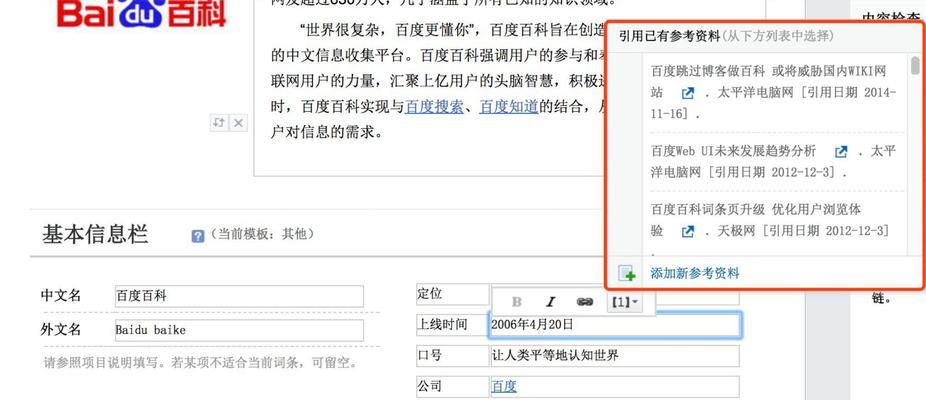Viewport: 926px width, 400px height.
Task: Click the 口号 input field
Action: pos(615,356)
